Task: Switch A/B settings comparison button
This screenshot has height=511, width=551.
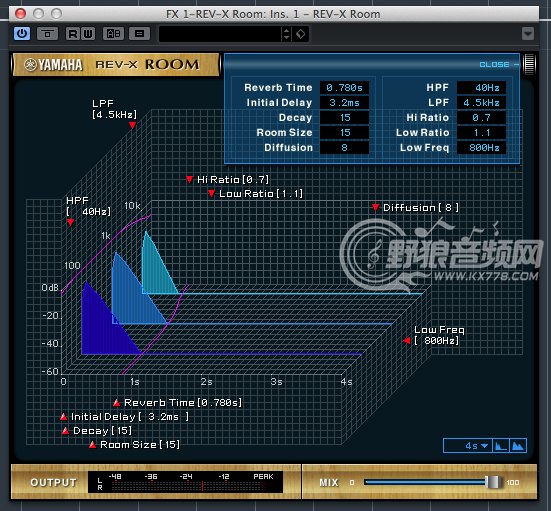Action: point(114,34)
